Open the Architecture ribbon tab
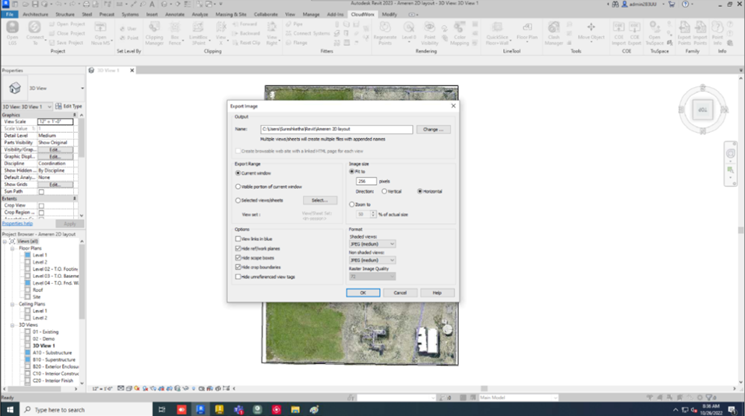This screenshot has height=416, width=745. pyautogui.click(x=35, y=15)
